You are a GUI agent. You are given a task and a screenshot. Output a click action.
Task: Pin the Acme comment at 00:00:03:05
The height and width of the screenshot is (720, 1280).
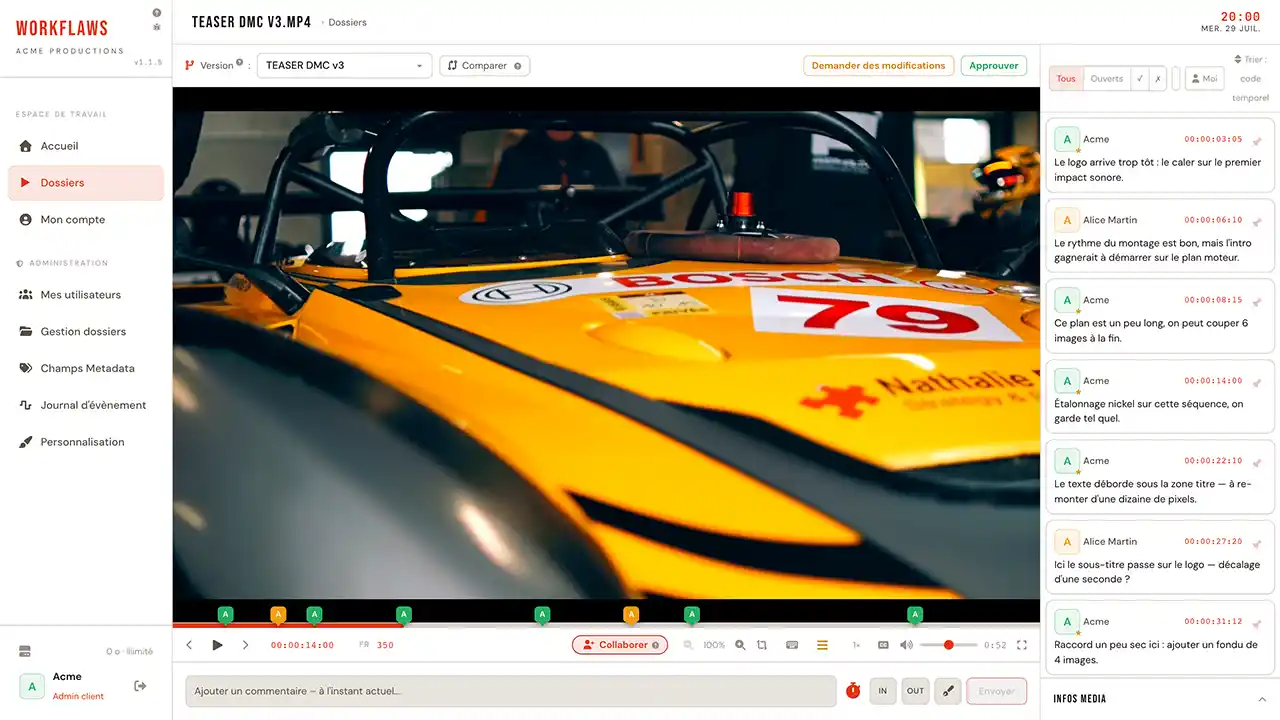click(x=1257, y=140)
